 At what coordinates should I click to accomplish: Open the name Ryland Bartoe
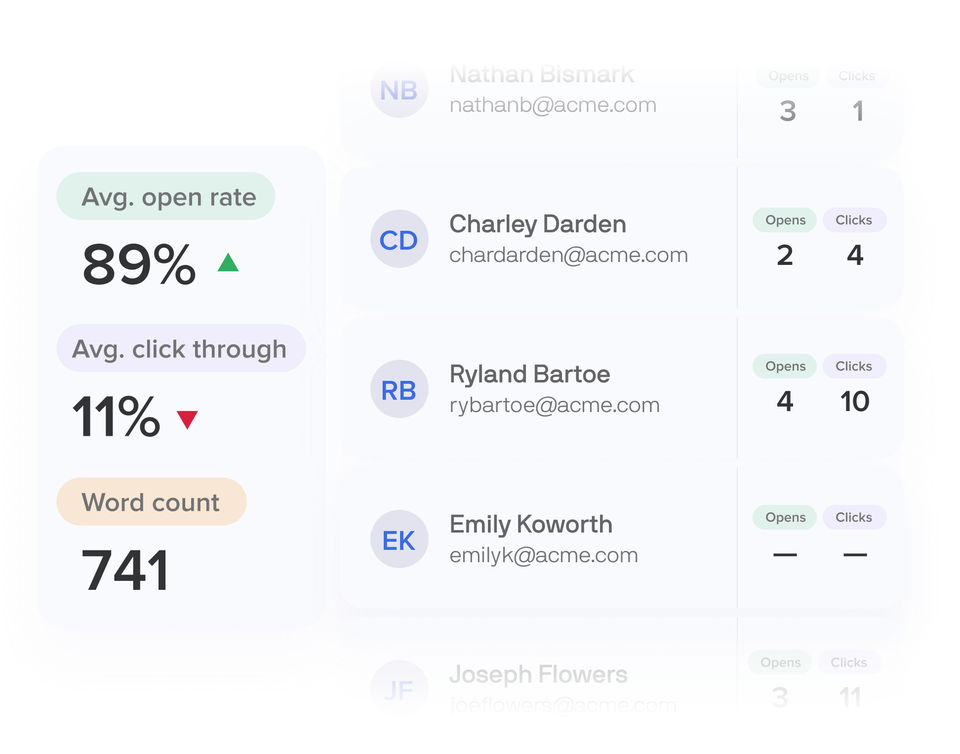point(530,374)
